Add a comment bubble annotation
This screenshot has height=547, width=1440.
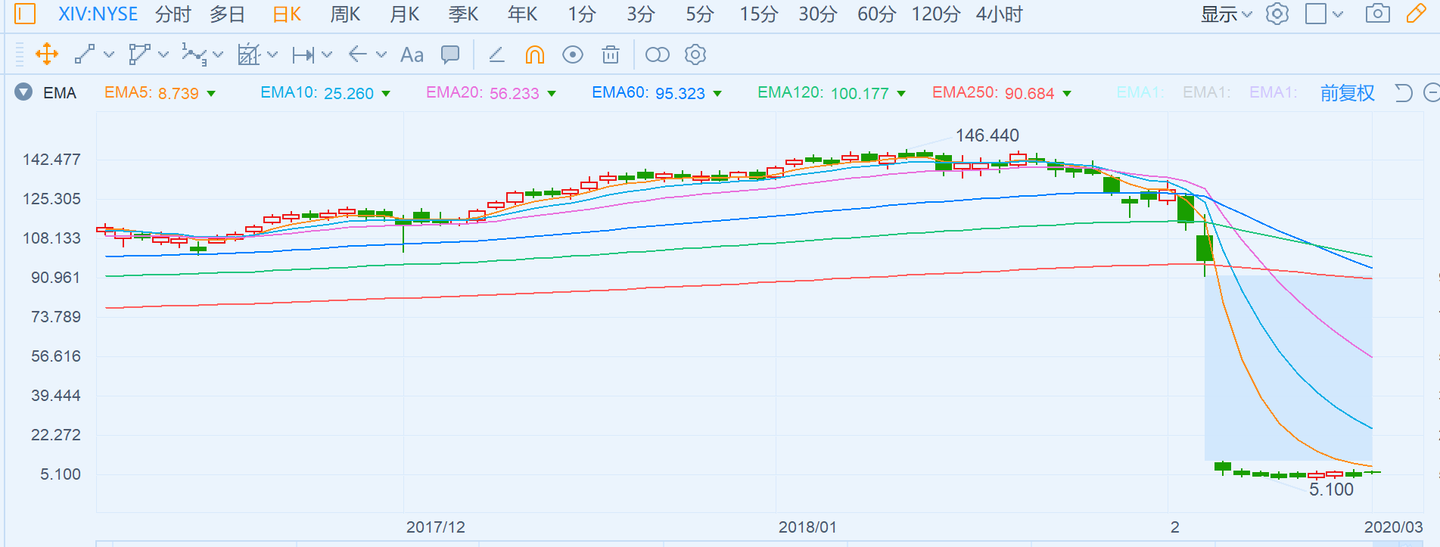click(450, 54)
